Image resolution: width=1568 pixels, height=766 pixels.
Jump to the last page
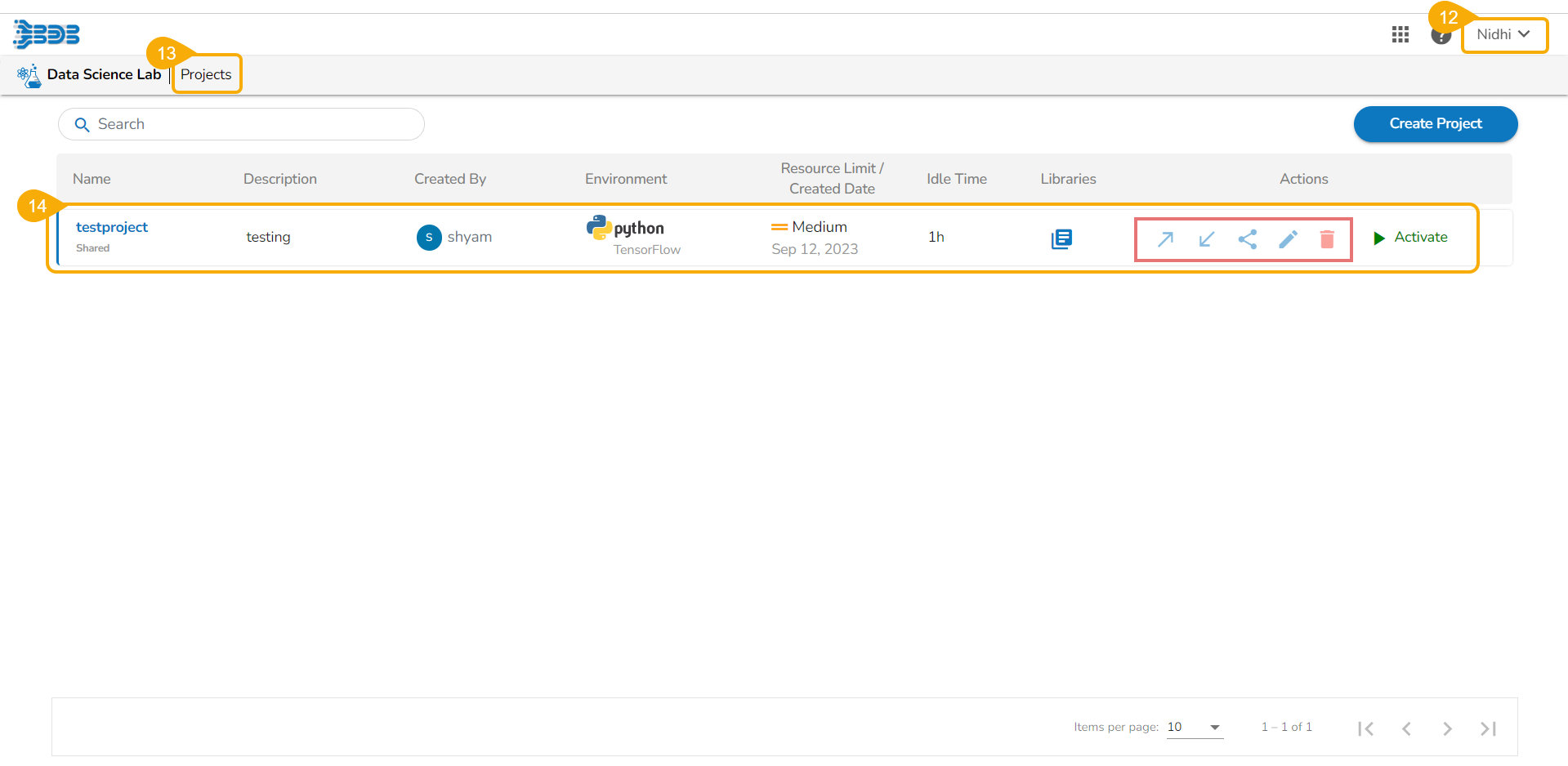(x=1488, y=728)
